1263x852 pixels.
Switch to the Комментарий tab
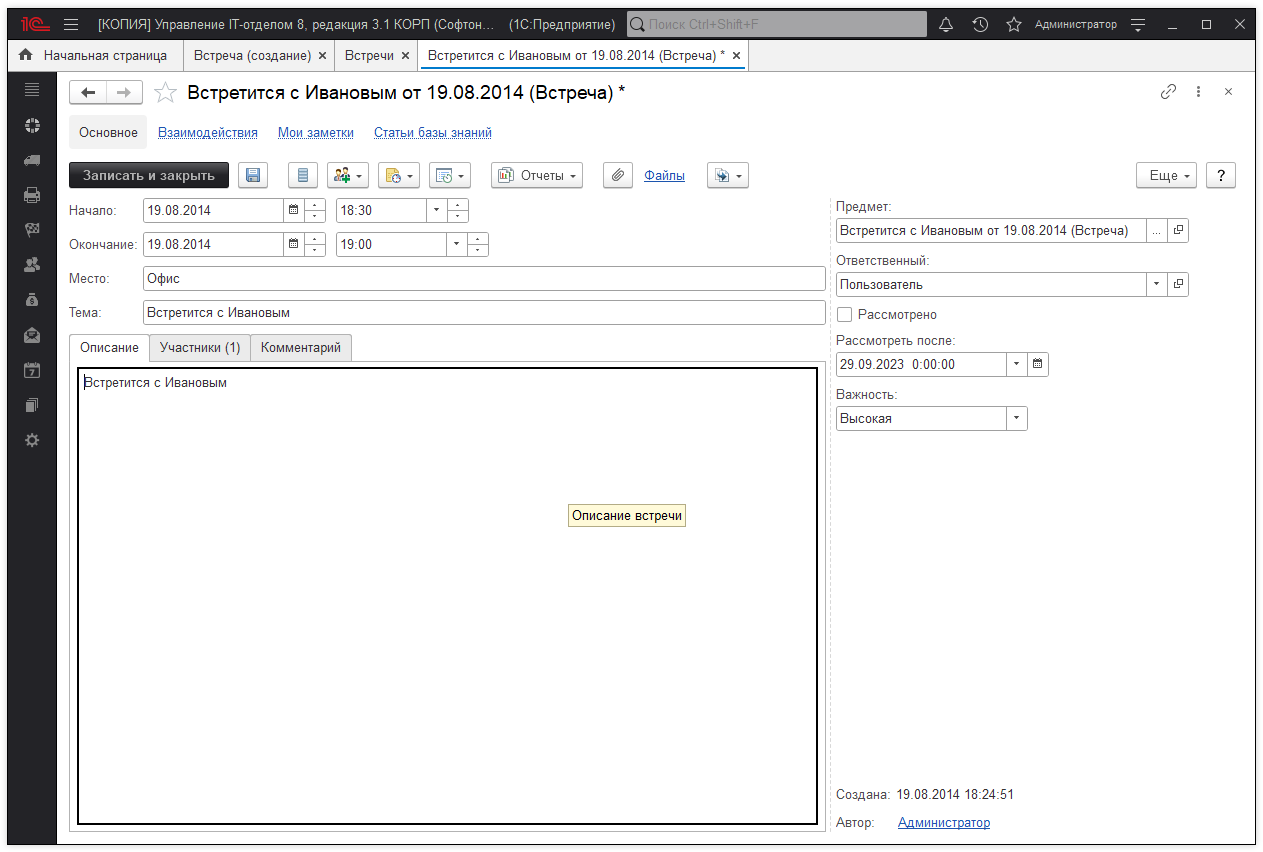(301, 348)
